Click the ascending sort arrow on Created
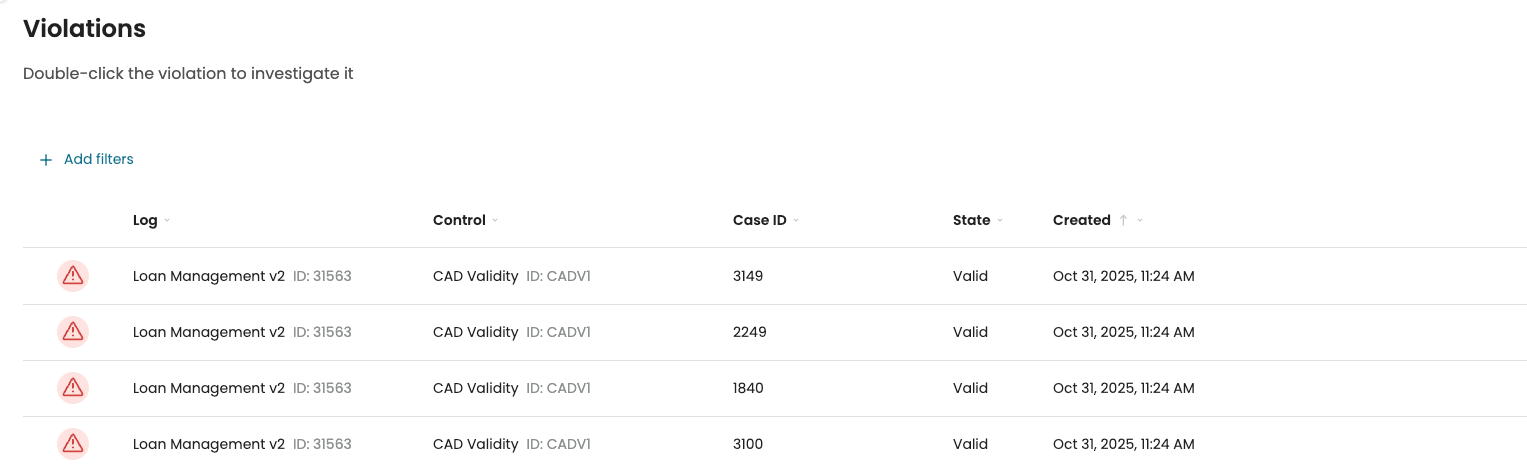 tap(1124, 221)
